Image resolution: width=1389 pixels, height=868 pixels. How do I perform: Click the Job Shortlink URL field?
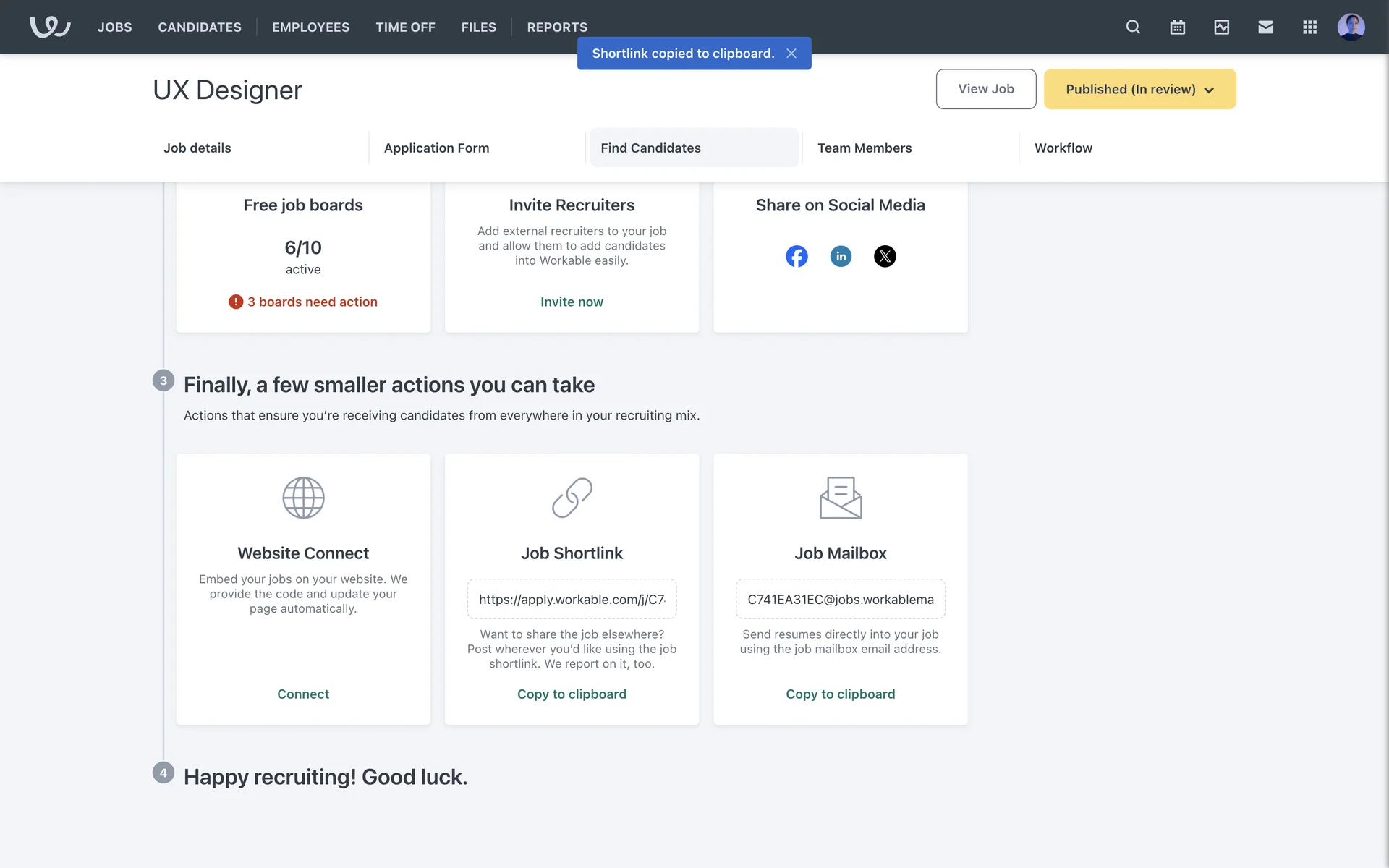[572, 599]
